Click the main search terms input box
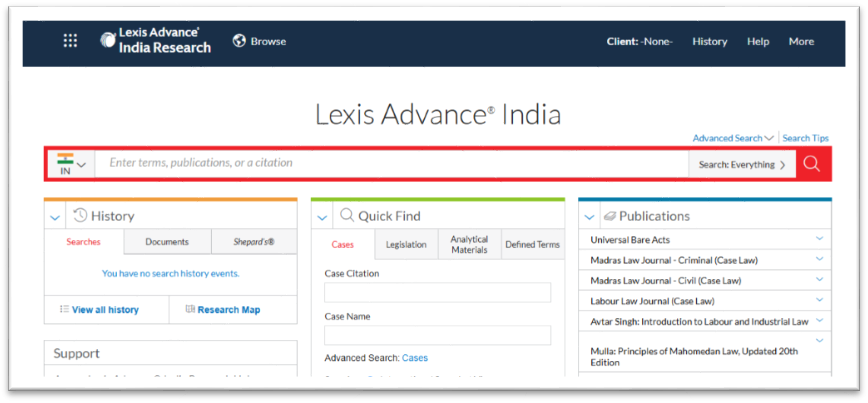Viewport: 868px width, 403px height. point(391,163)
